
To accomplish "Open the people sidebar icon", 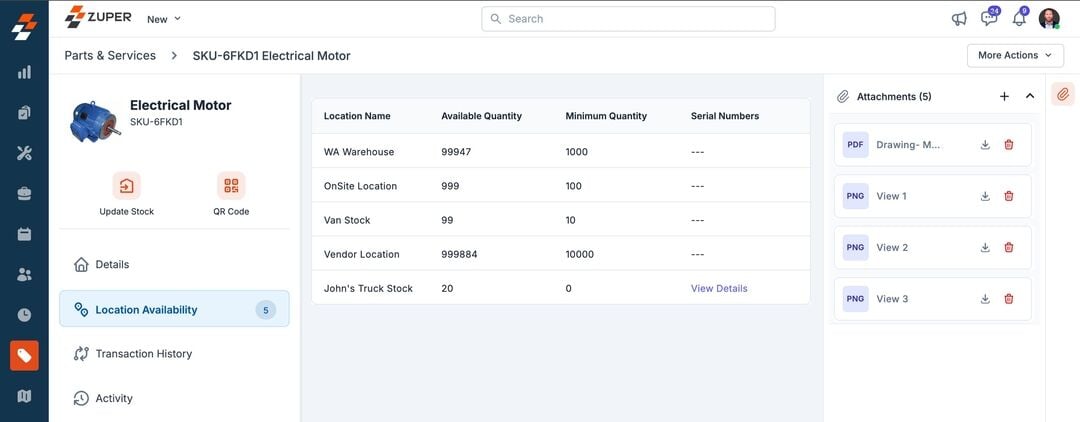I will click(x=24, y=275).
